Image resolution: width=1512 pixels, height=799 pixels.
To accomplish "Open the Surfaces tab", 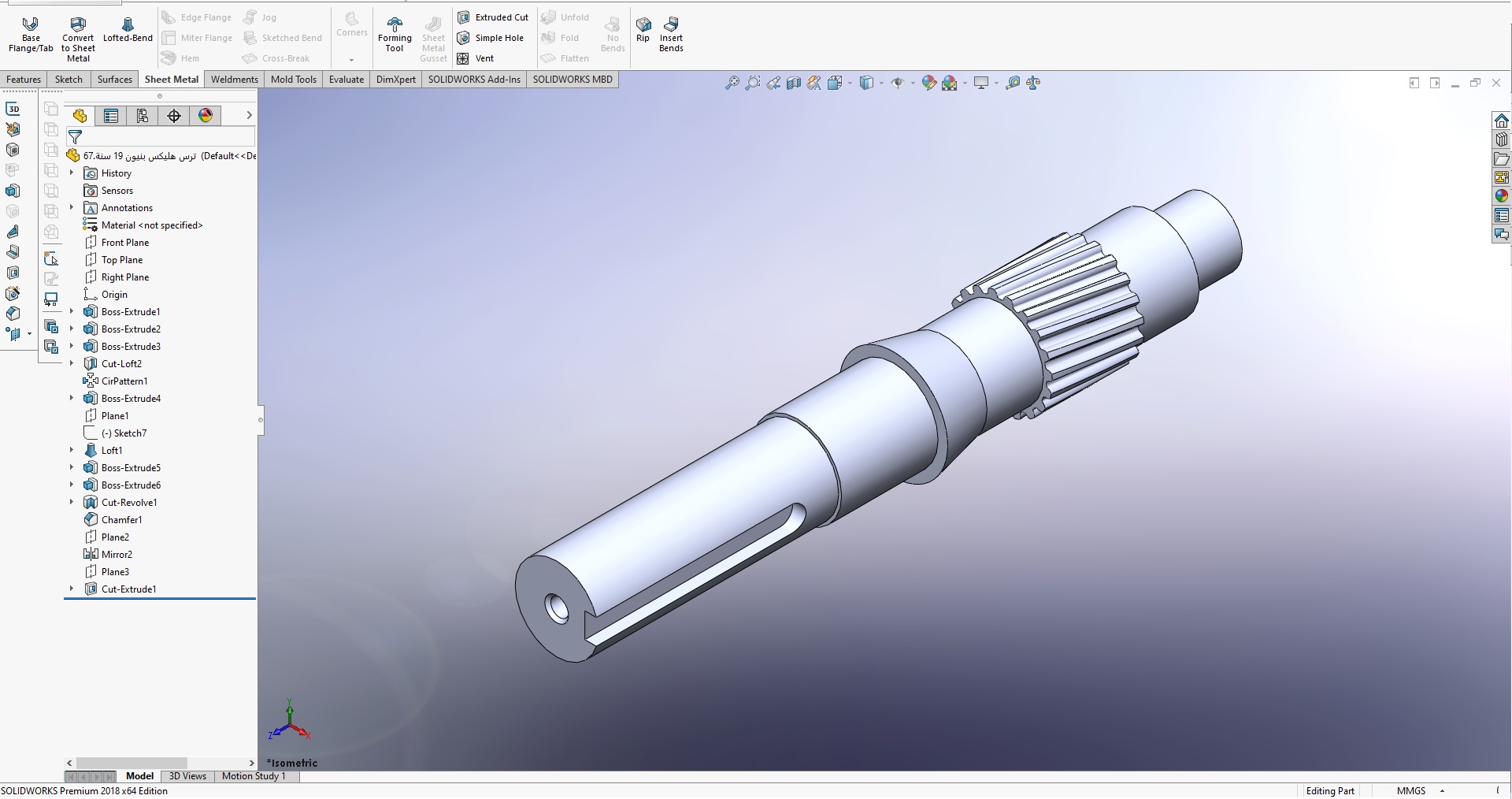I will tap(115, 80).
